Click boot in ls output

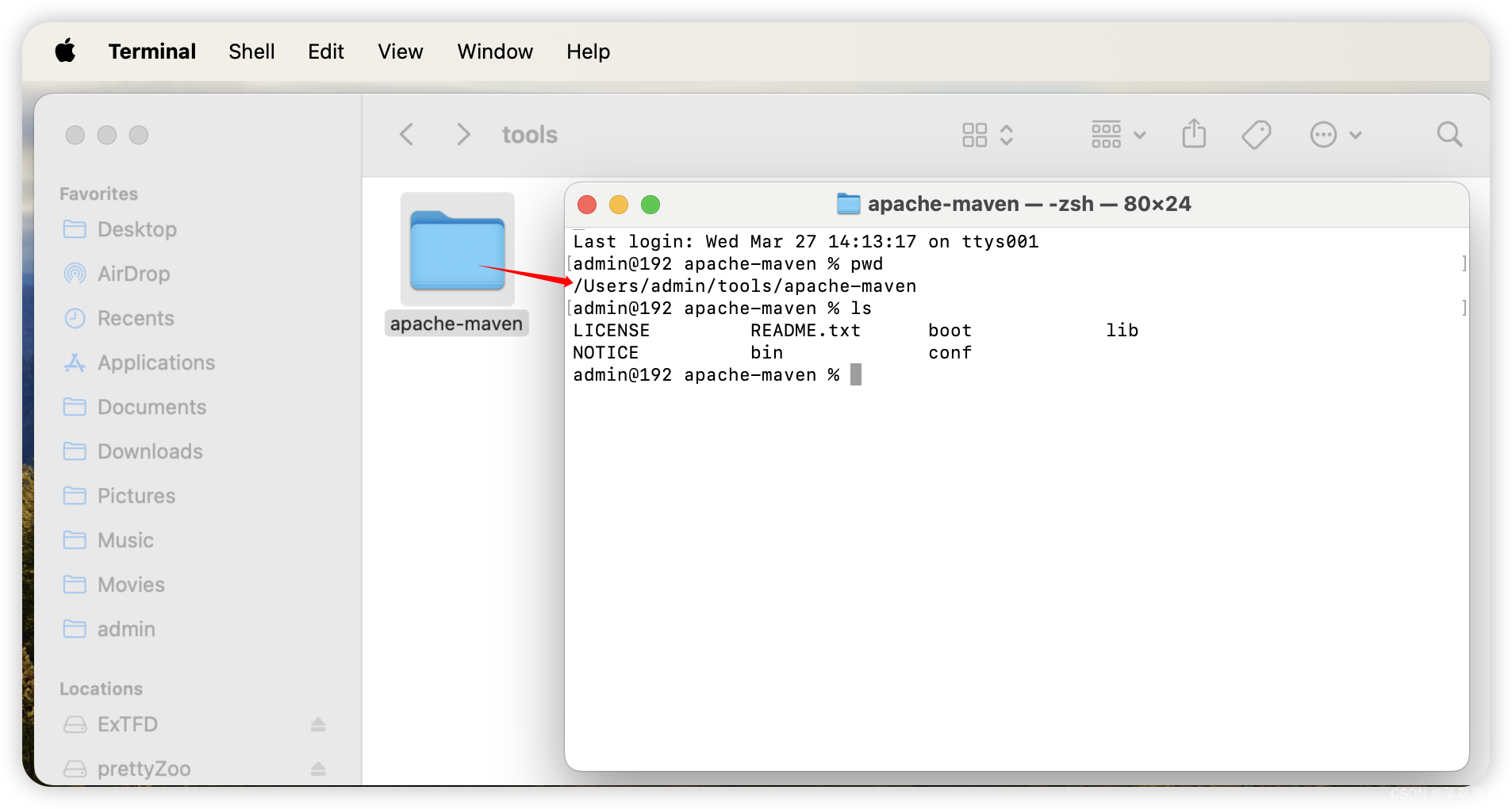pyautogui.click(x=950, y=330)
